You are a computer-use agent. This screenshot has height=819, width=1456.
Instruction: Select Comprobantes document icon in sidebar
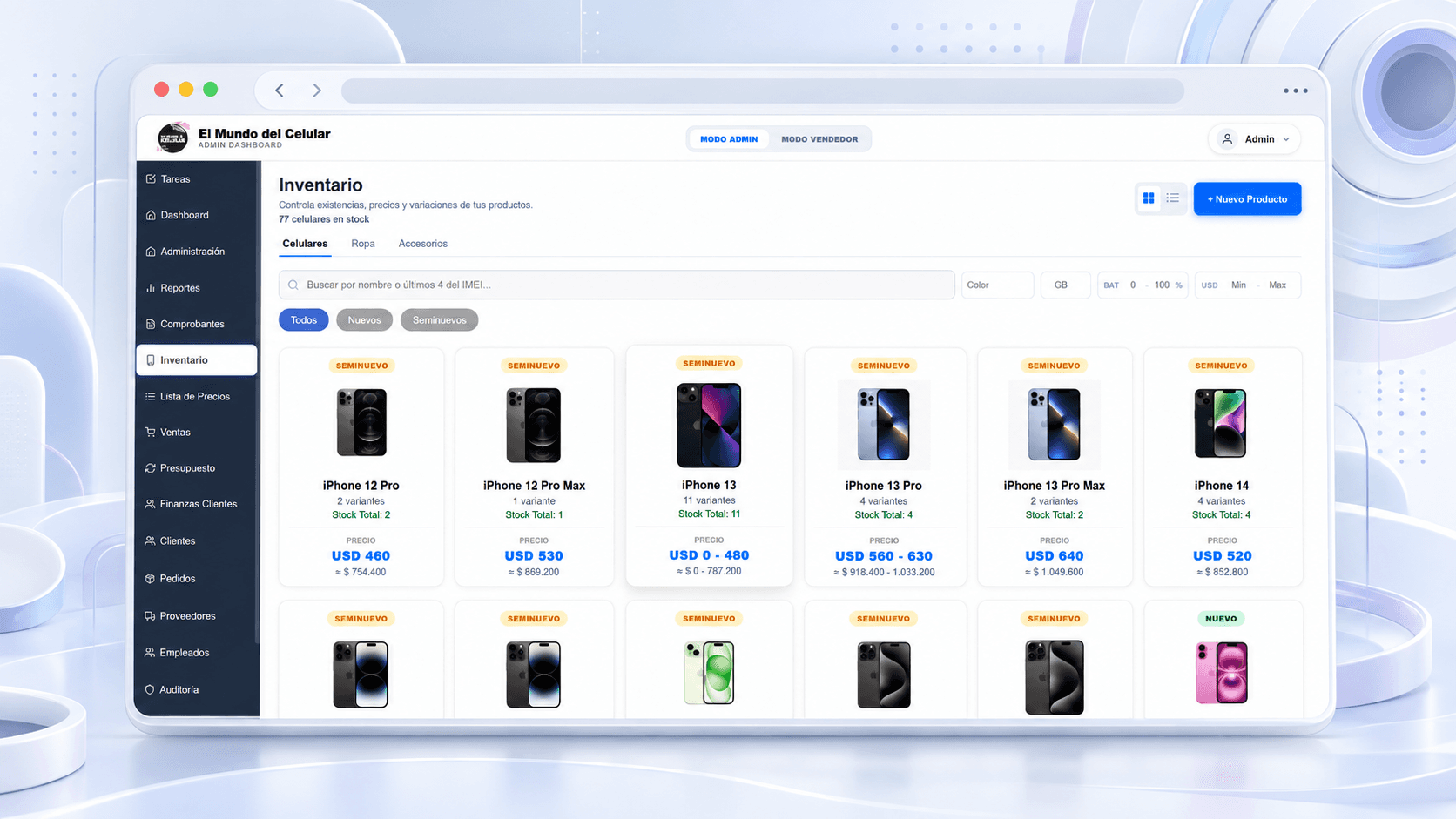click(151, 324)
